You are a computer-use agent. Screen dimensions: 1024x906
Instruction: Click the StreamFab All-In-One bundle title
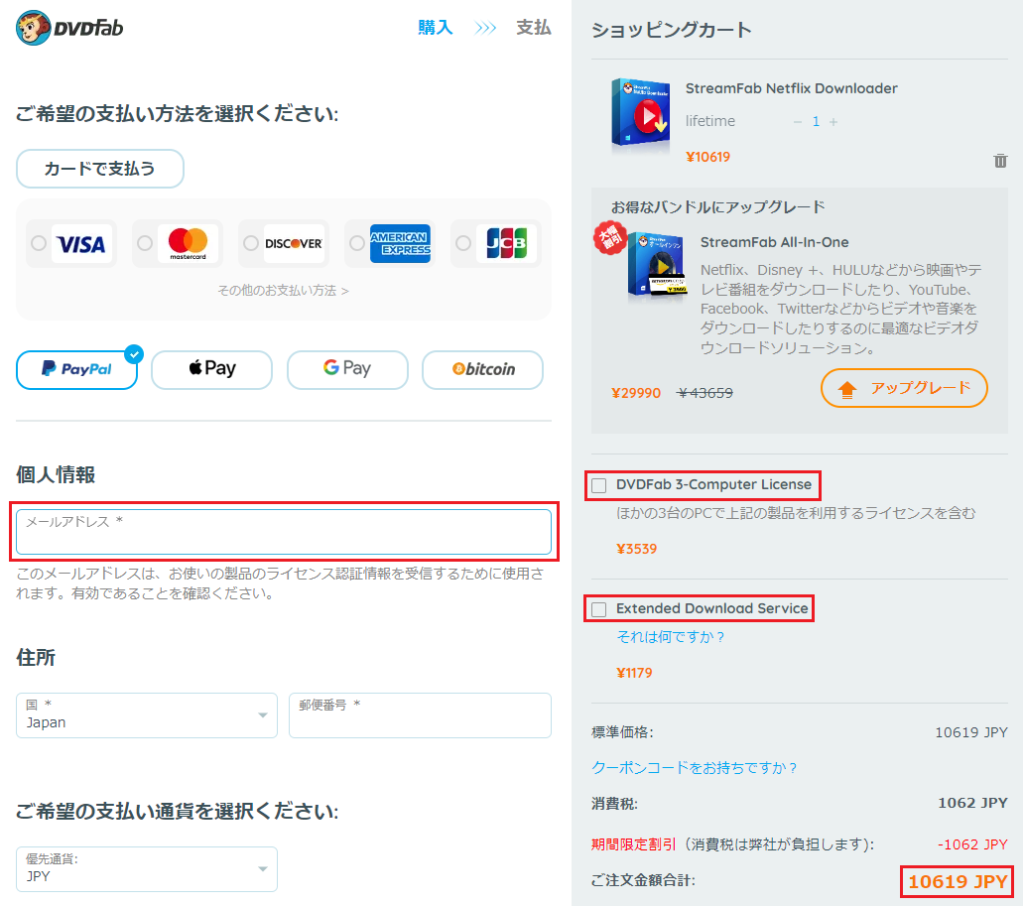pos(775,242)
